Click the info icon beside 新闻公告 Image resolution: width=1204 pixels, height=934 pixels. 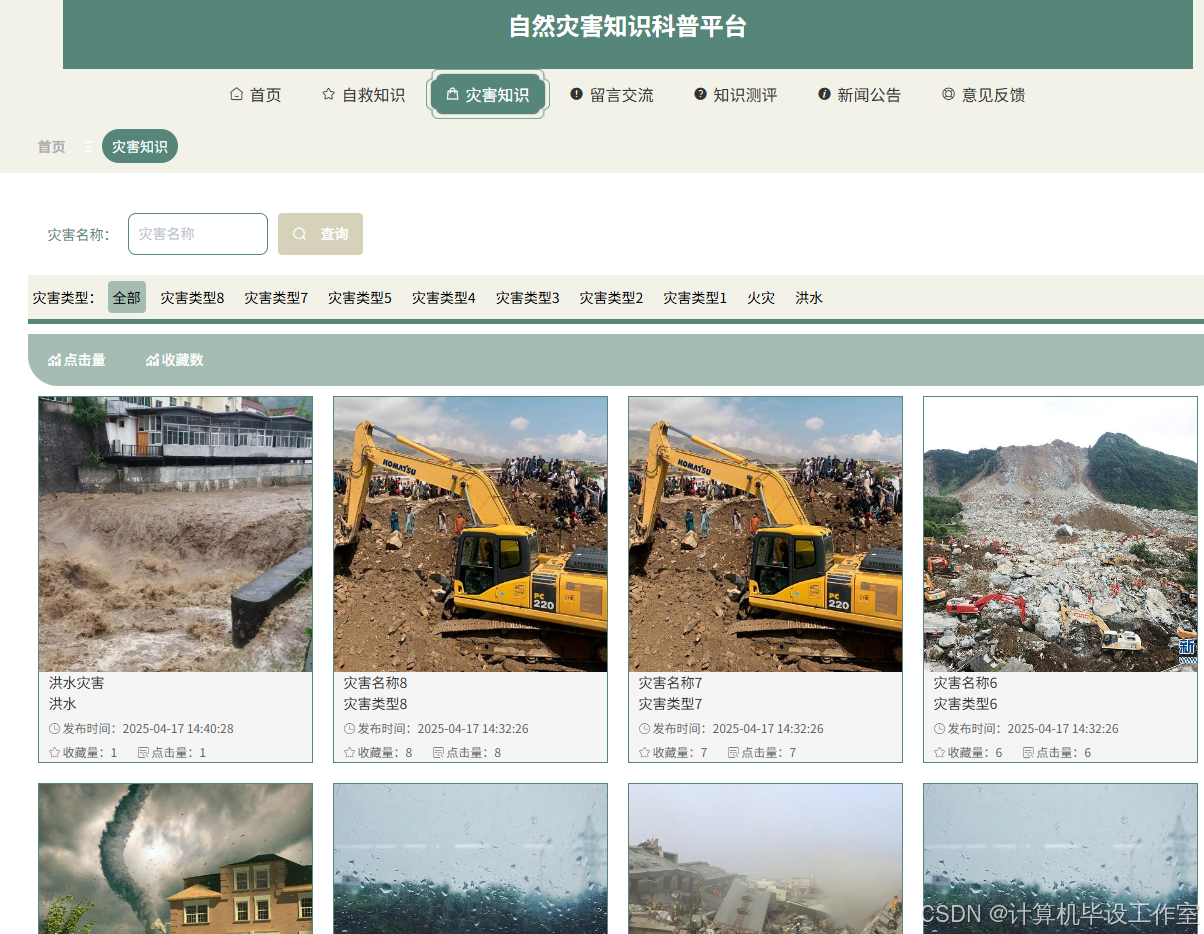tap(824, 94)
